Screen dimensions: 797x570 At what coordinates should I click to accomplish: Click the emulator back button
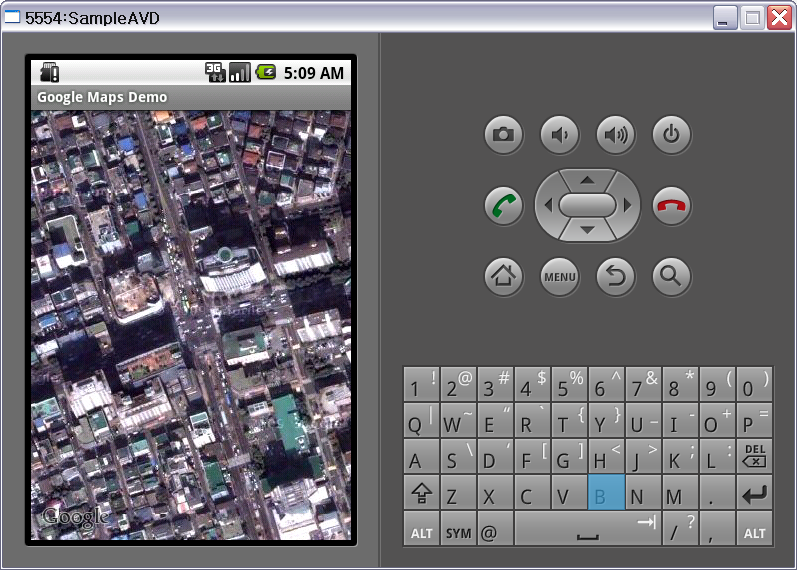pyautogui.click(x=616, y=277)
